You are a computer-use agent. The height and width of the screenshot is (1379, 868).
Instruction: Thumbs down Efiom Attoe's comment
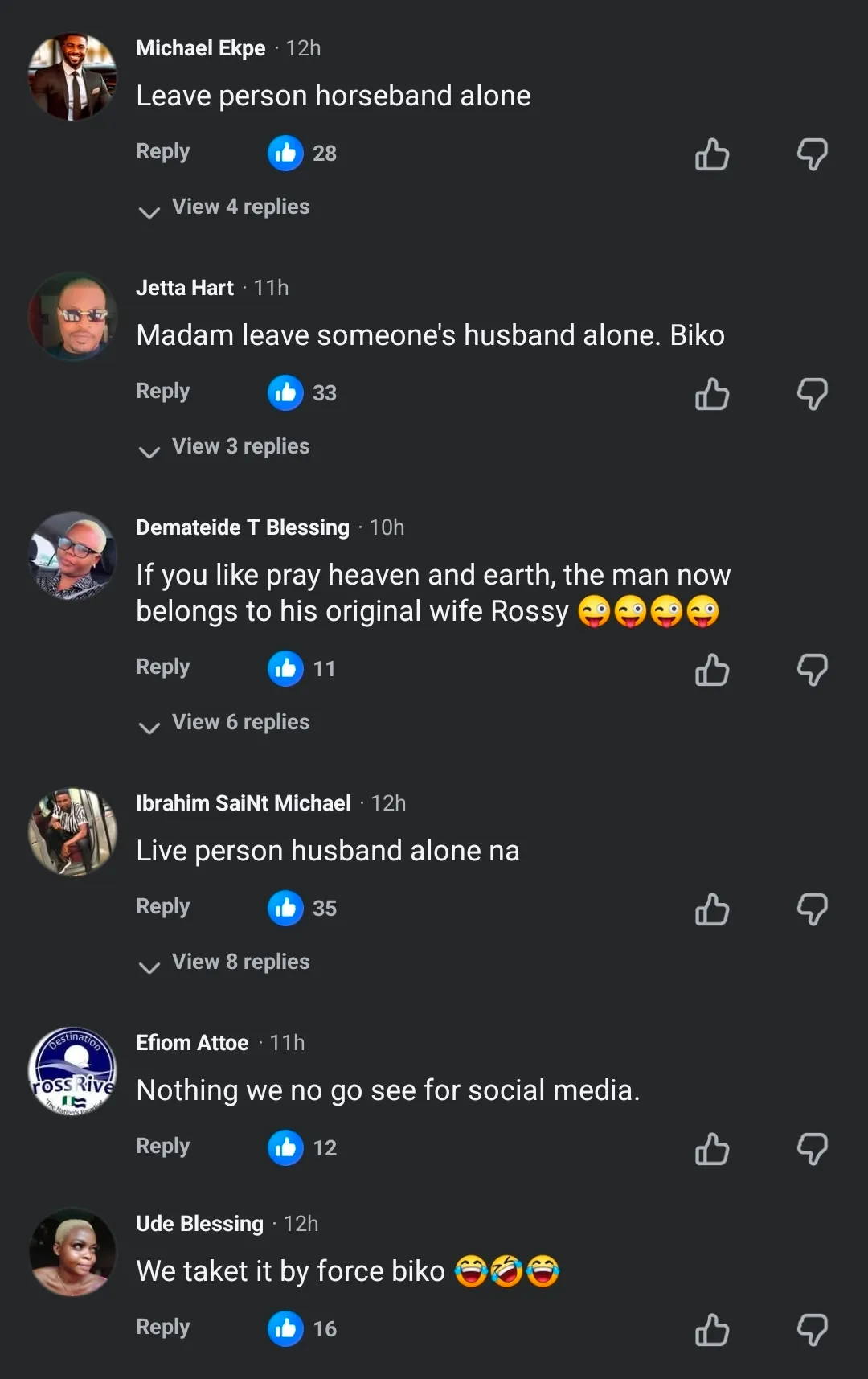point(812,1149)
